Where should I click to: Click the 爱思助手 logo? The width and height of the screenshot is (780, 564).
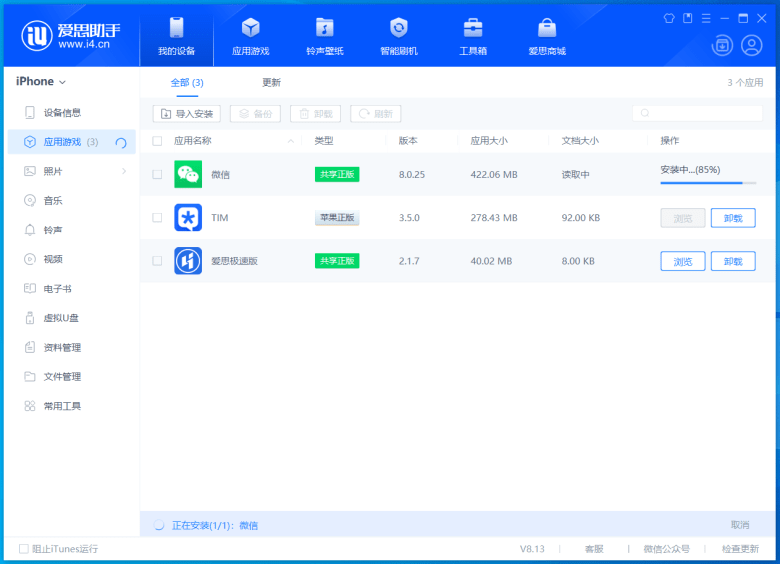(71, 36)
